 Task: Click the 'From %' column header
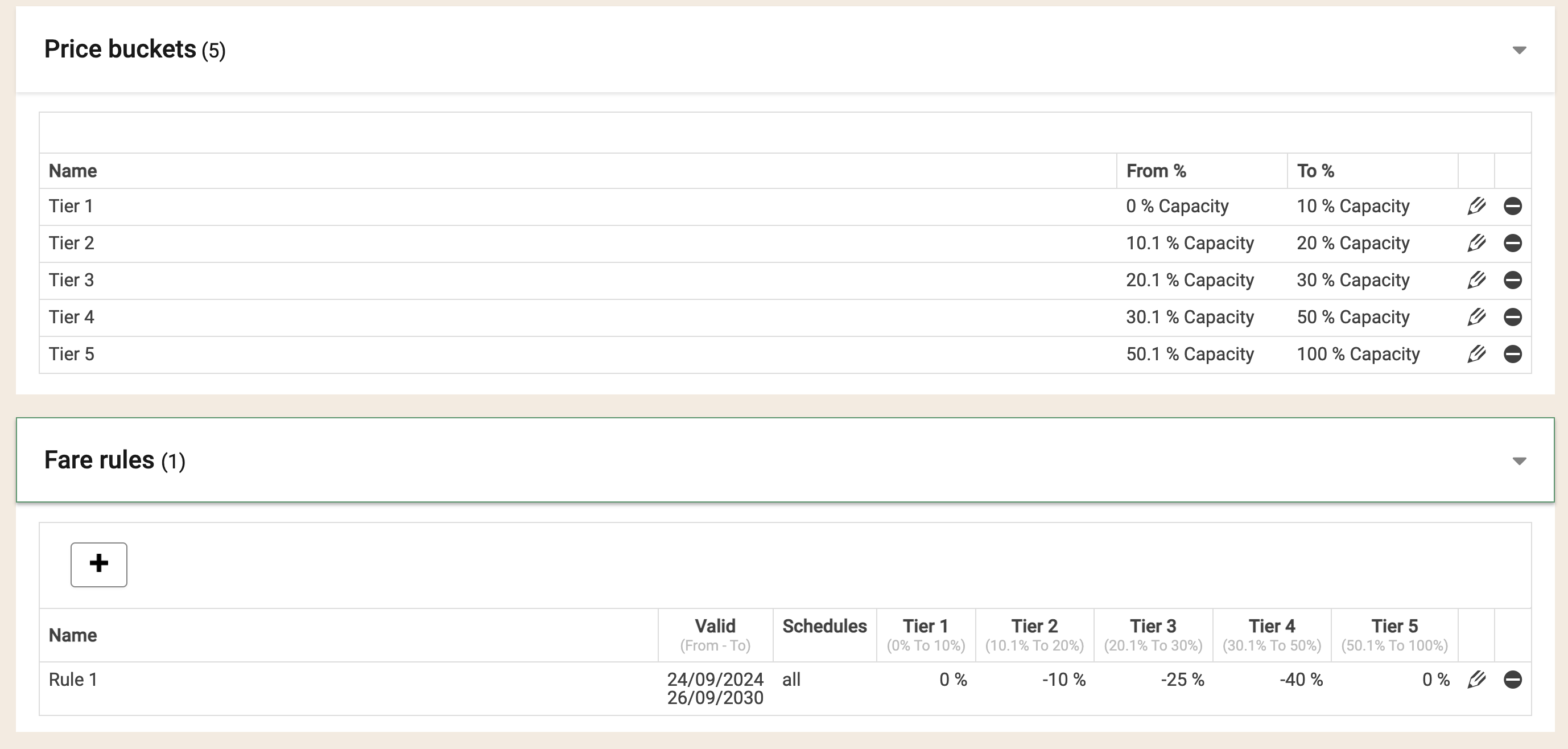click(1202, 171)
